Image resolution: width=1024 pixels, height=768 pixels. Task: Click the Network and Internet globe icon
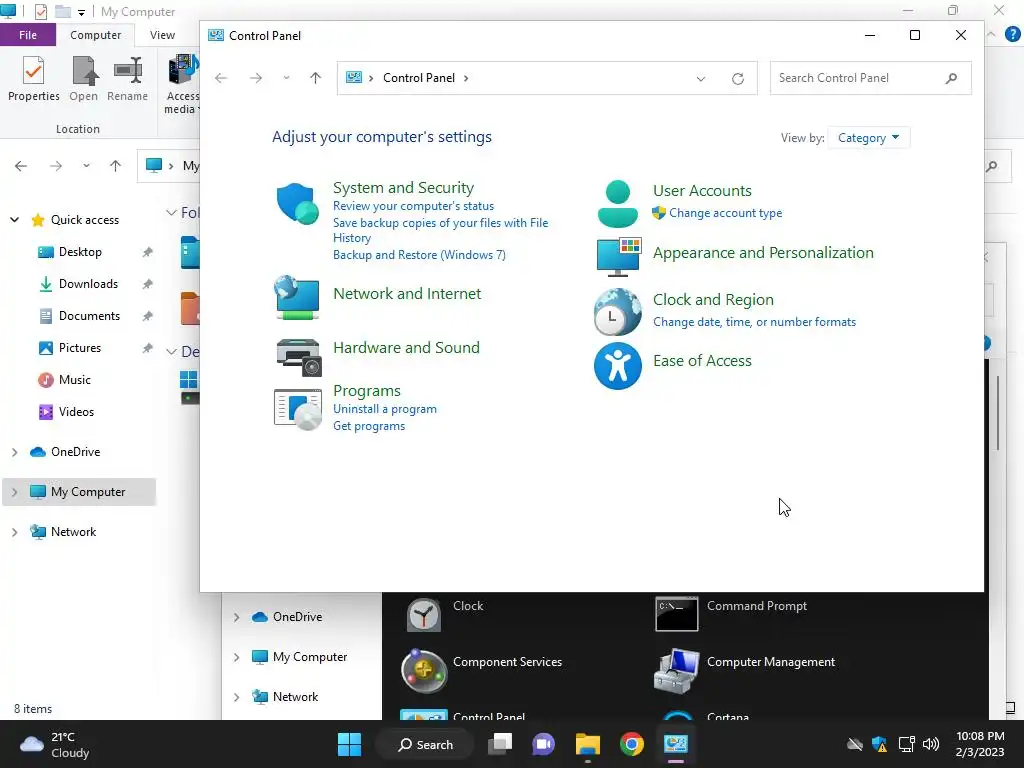pos(297,297)
